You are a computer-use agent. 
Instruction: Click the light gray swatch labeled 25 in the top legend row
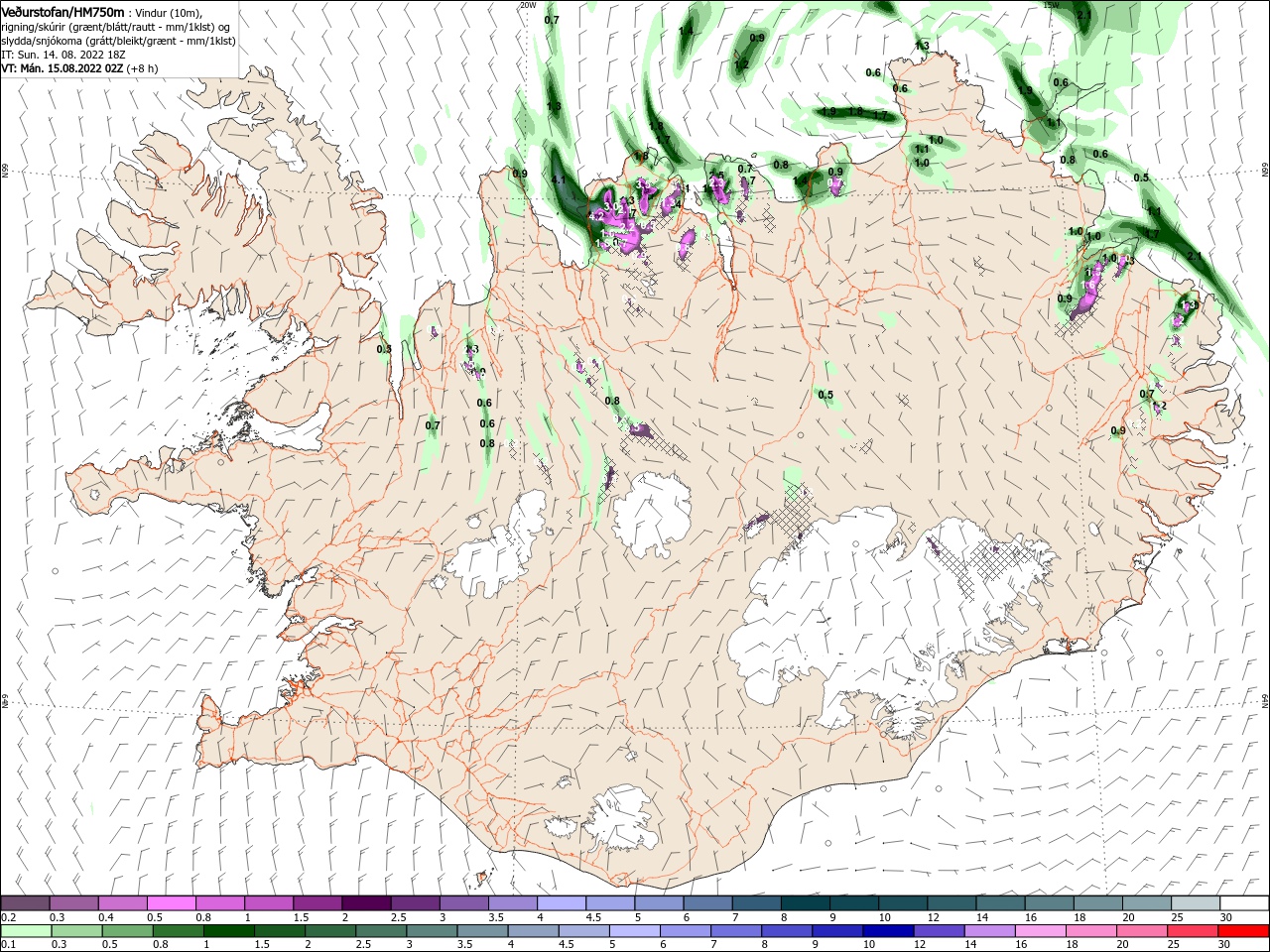[x=1197, y=903]
